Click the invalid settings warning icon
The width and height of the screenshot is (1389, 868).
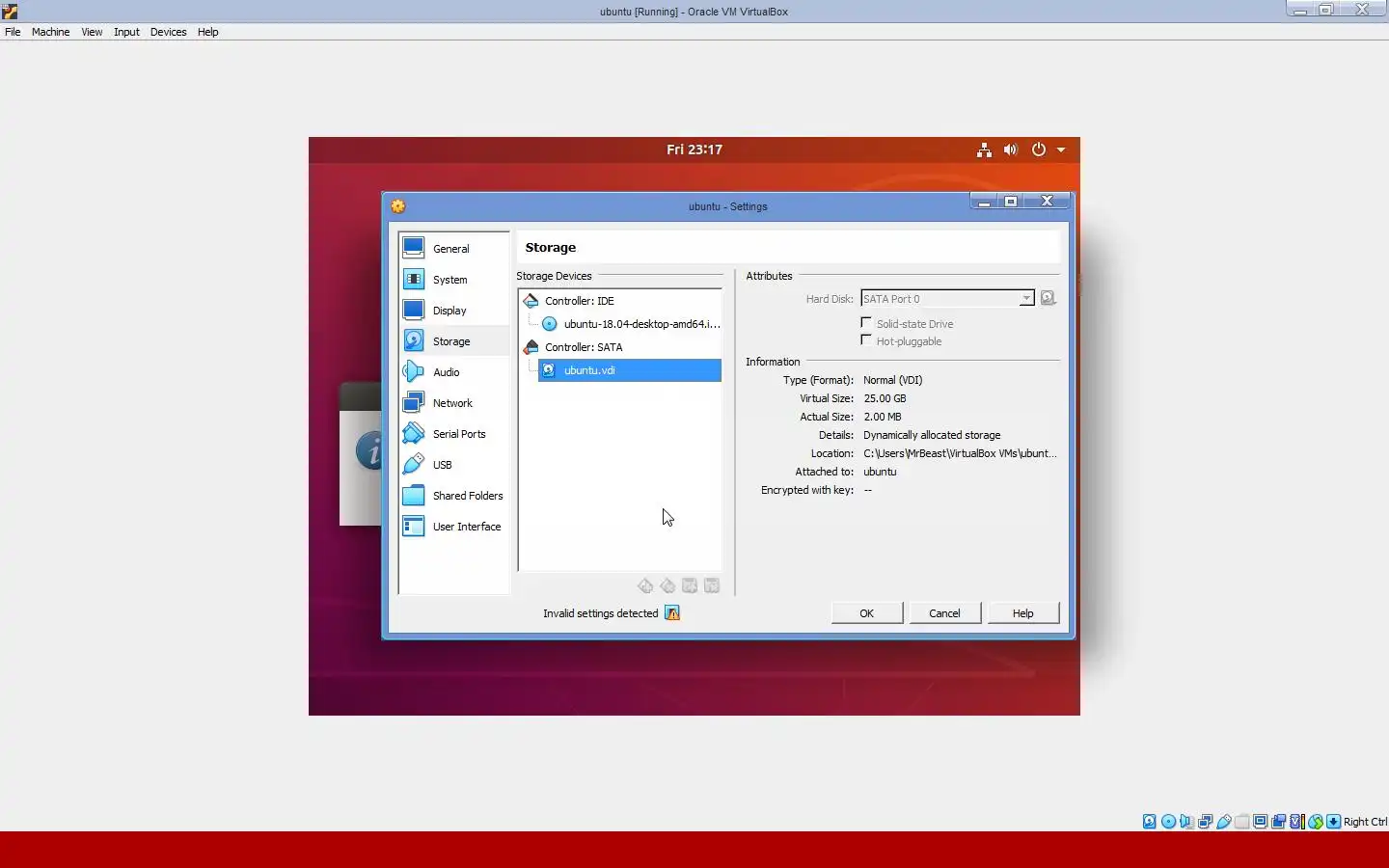click(672, 613)
